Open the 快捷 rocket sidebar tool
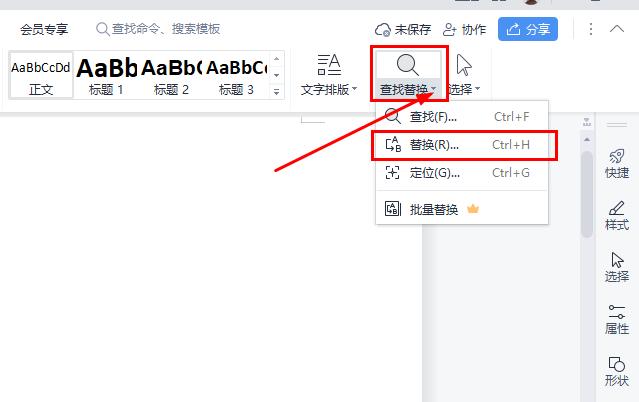The image size is (639, 402). coord(617,164)
